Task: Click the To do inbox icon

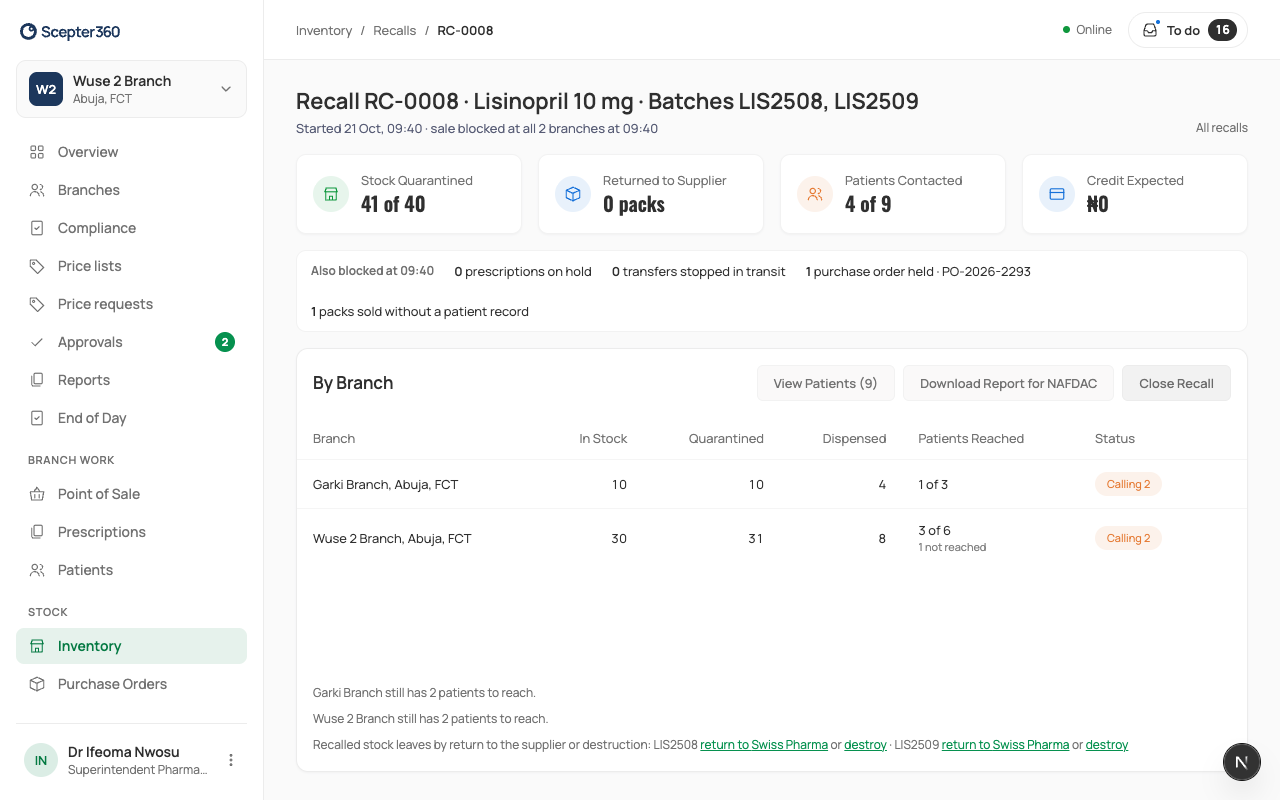Action: click(1150, 30)
